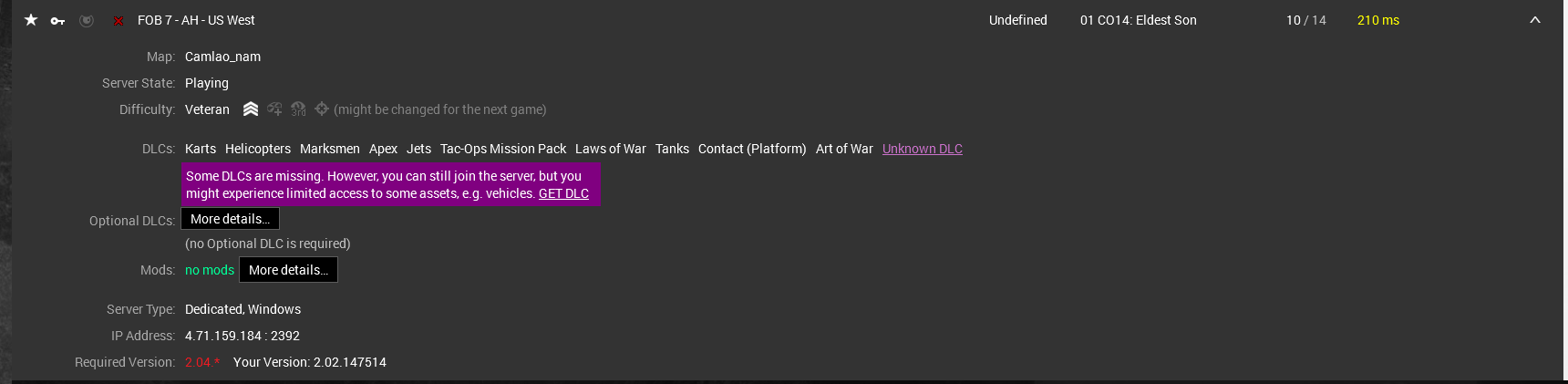Open the Unknown DLC link
The height and width of the screenshot is (384, 1568).
[x=923, y=149]
